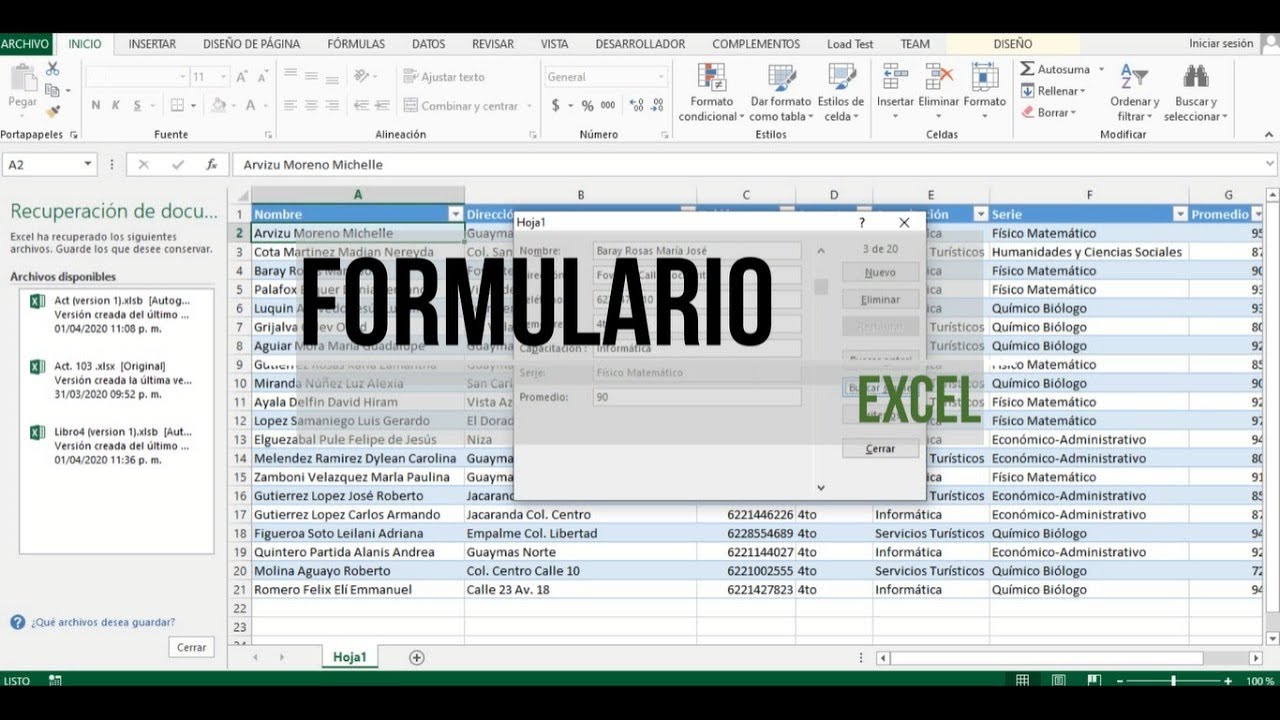Image resolution: width=1280 pixels, height=720 pixels.
Task: Select the Format Painter brush icon
Action: pyautogui.click(x=53, y=111)
